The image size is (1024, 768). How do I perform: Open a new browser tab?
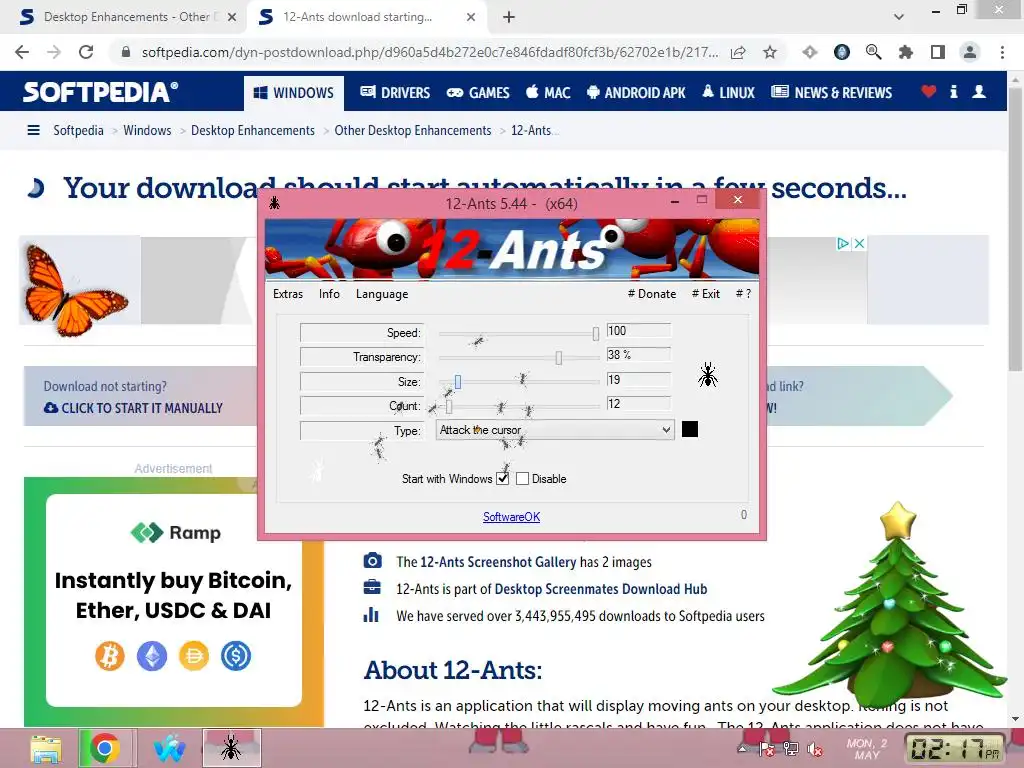[509, 18]
